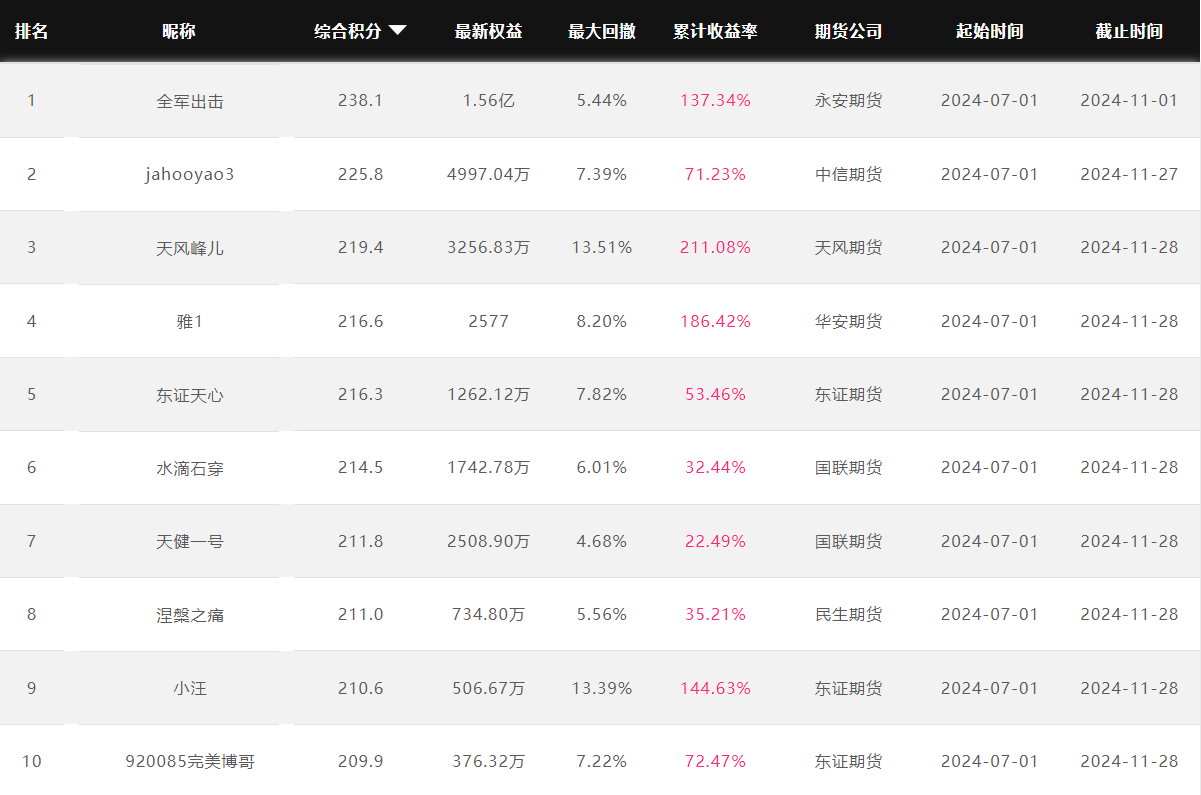The height and width of the screenshot is (795, 1201).
Task: Open the nickname 东证天心
Action: (x=190, y=395)
